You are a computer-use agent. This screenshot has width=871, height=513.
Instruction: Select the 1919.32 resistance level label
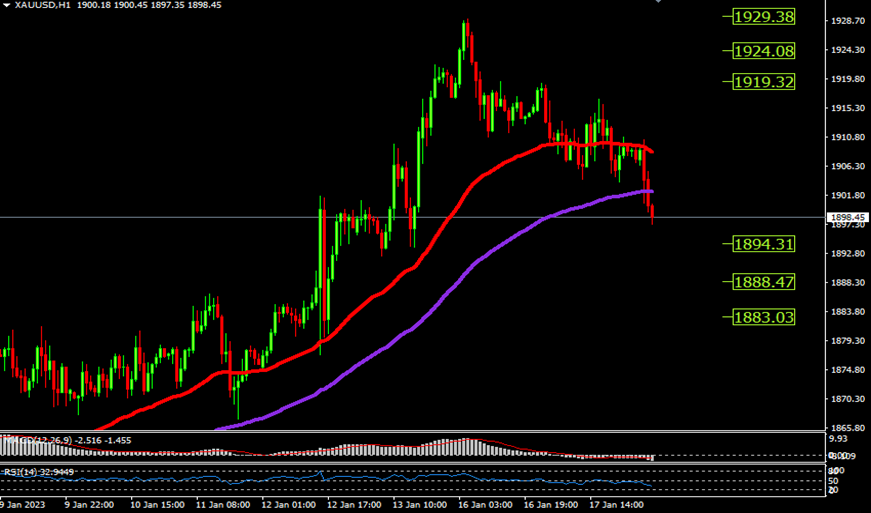(x=762, y=81)
